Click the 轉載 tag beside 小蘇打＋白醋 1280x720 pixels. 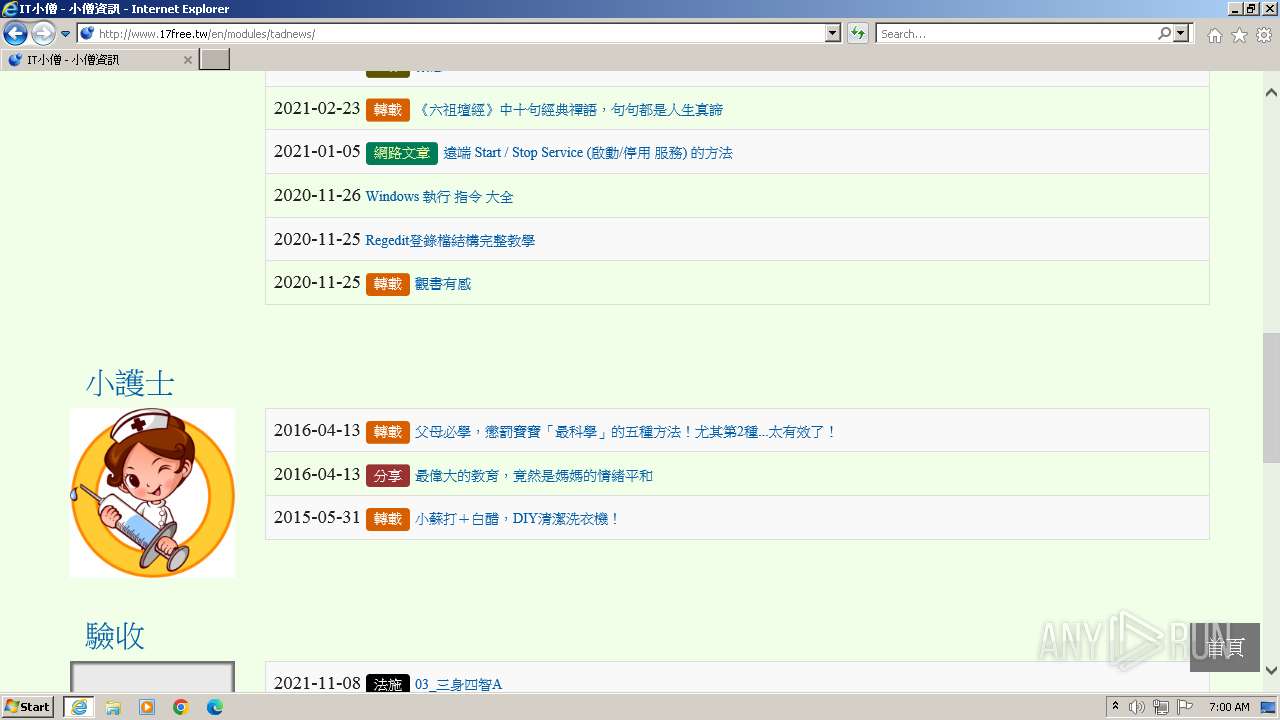click(x=388, y=519)
